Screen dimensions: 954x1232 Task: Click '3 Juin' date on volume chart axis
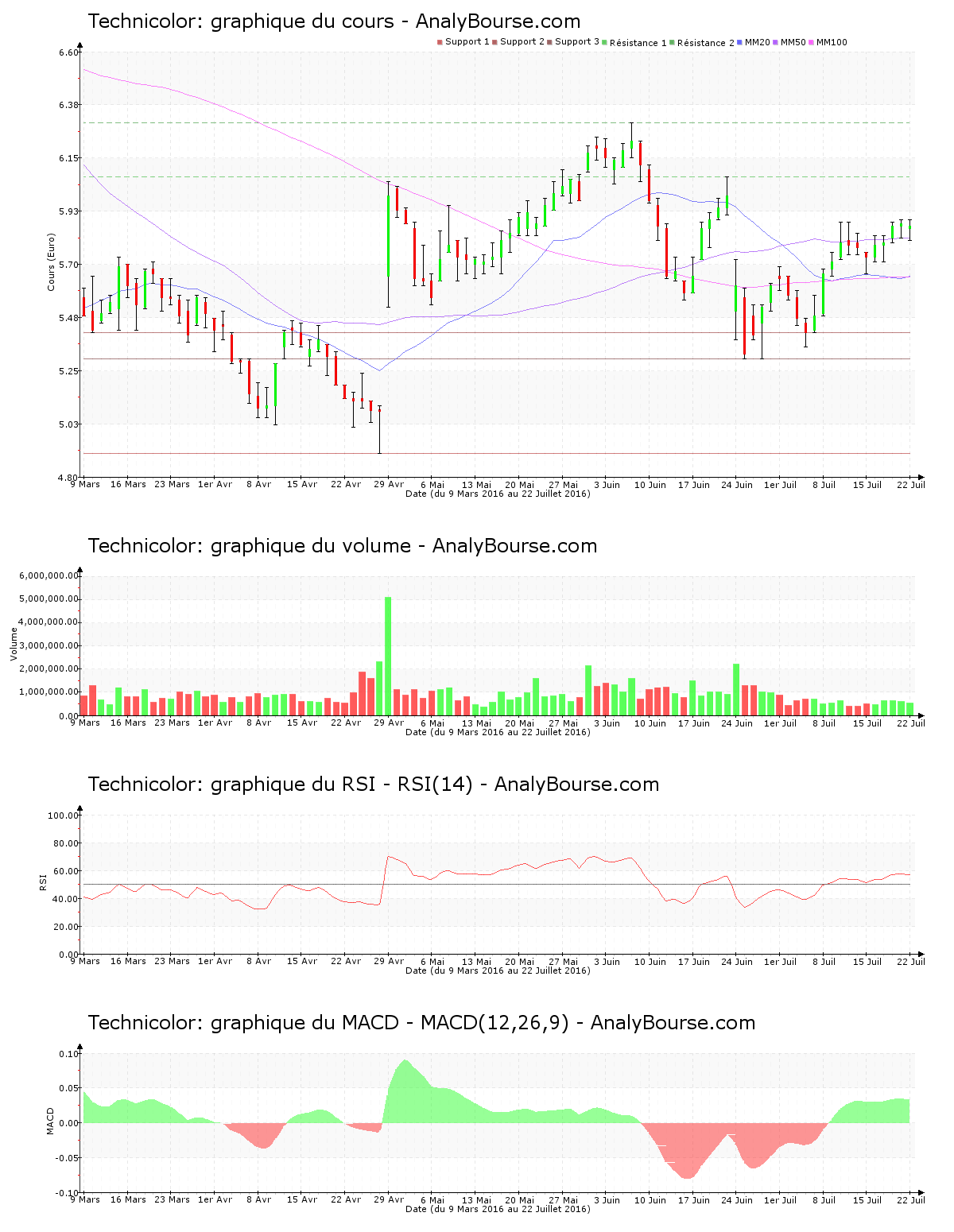click(x=607, y=723)
